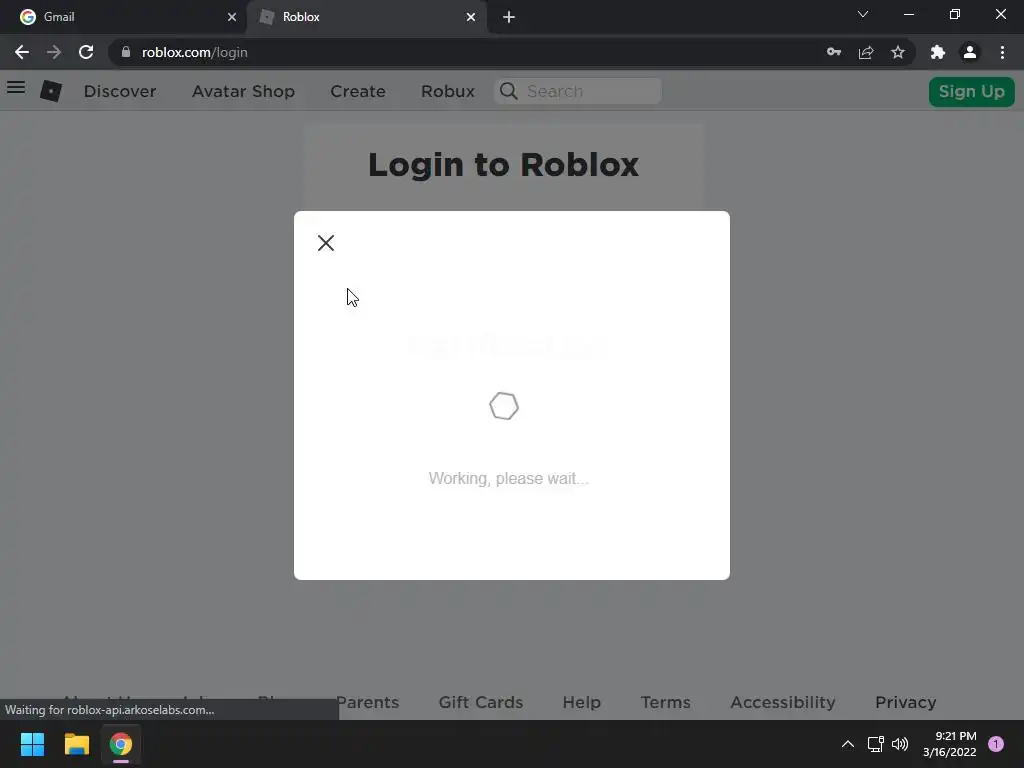
Task: Open the Privacy footer link
Action: click(905, 702)
